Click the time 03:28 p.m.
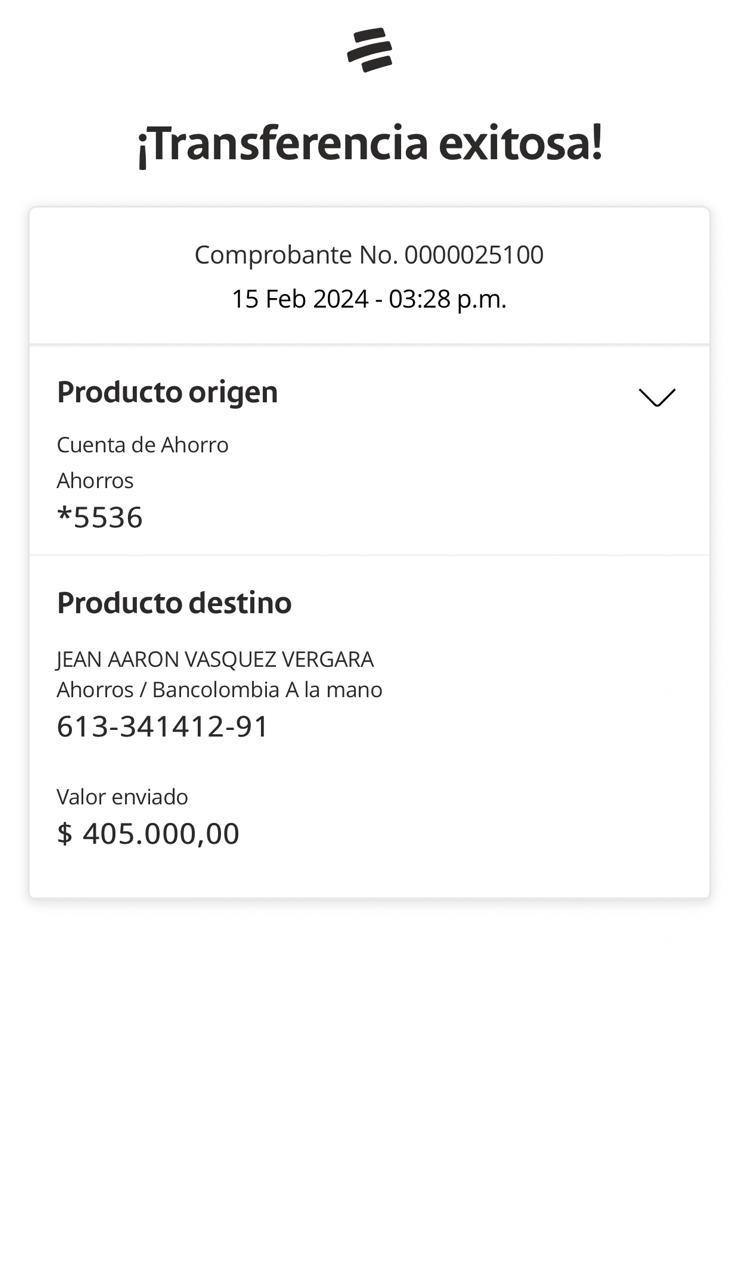Image resolution: width=740 pixels, height=1280 pixels. pyautogui.click(x=448, y=299)
